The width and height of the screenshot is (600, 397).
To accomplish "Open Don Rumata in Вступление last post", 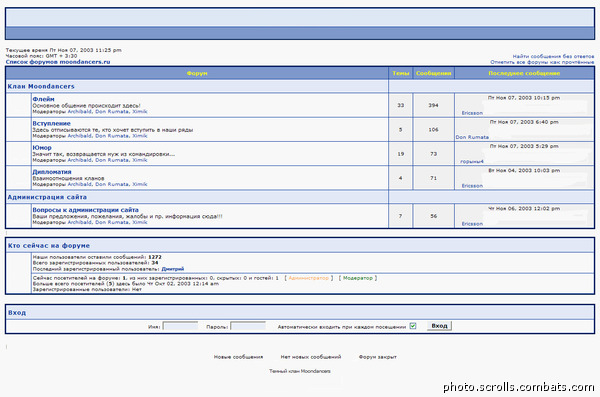I will click(472, 137).
